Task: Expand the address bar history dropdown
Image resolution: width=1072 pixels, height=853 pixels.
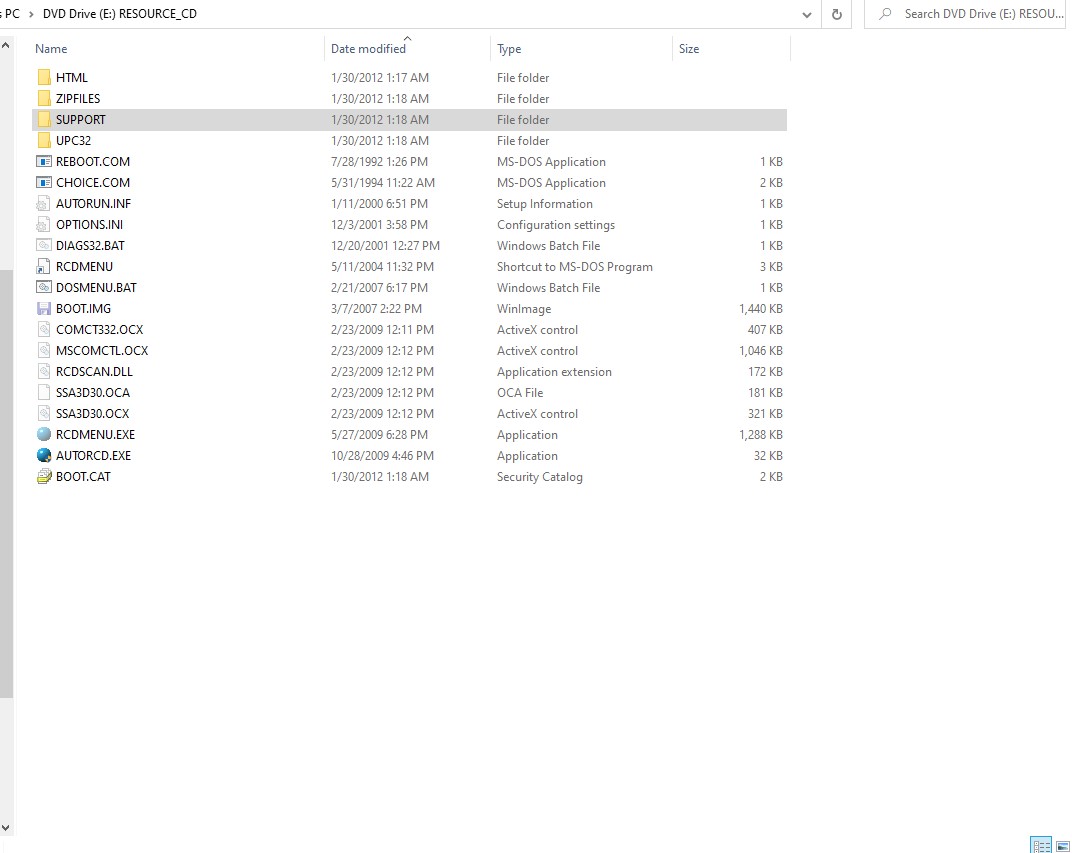Action: (807, 14)
